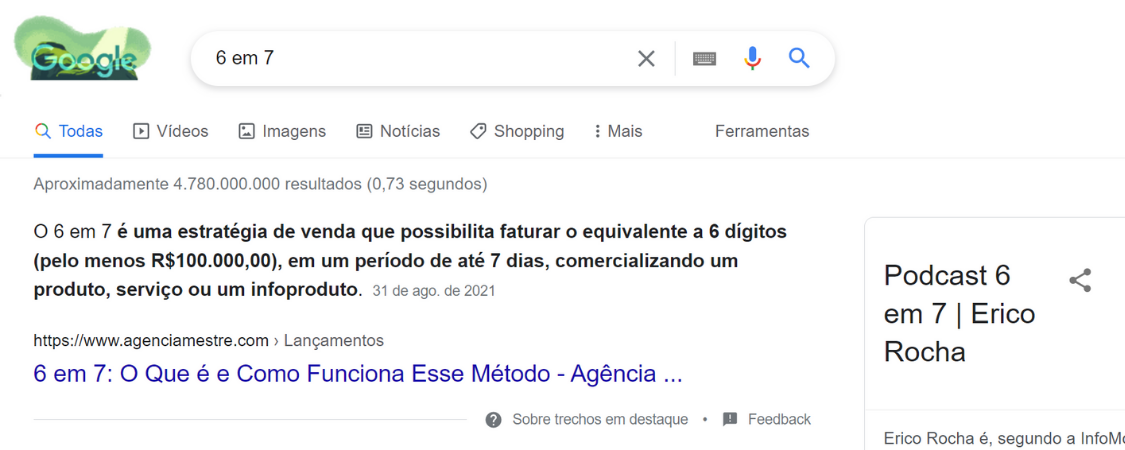The width and height of the screenshot is (1125, 450).
Task: Click the Google doodle logo
Action: point(82,57)
